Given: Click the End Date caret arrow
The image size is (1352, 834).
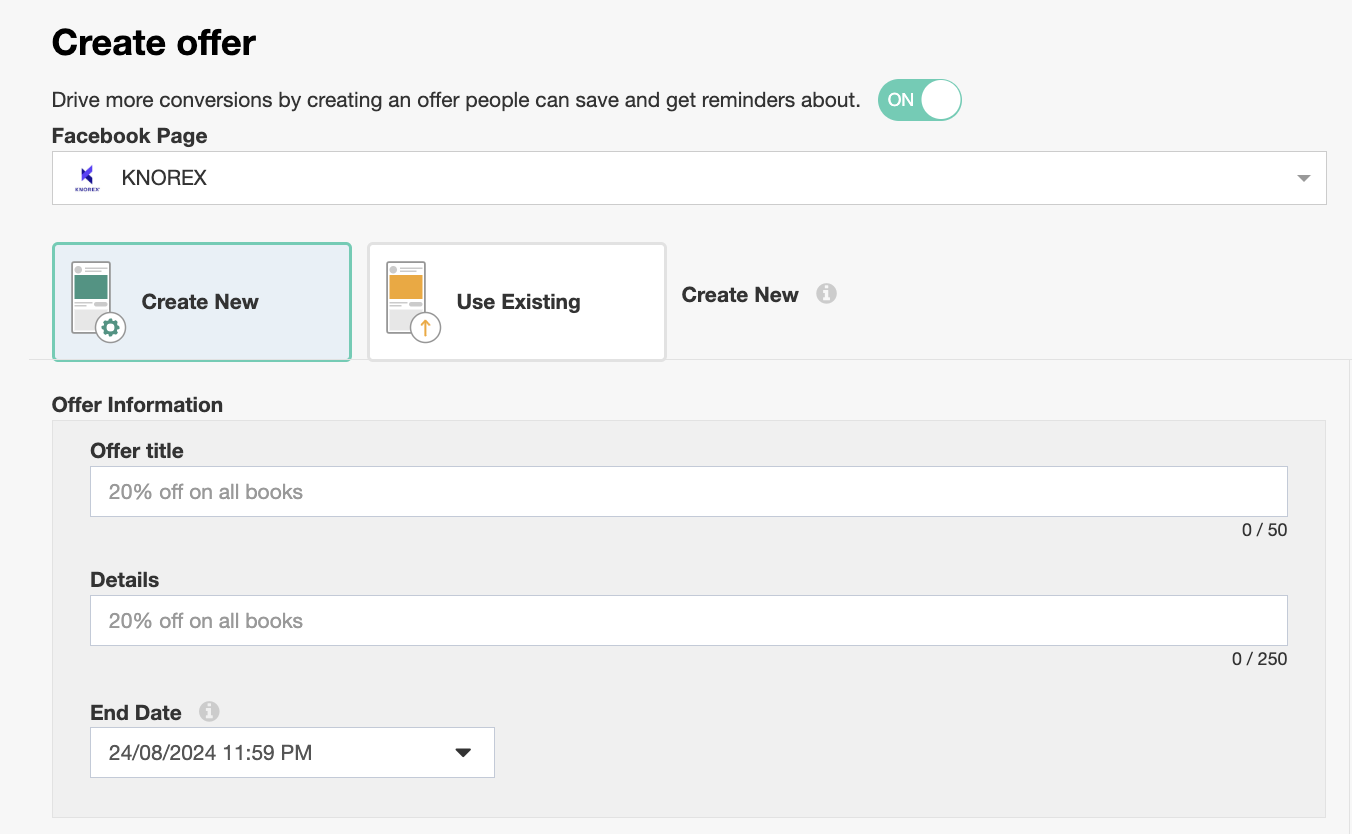Looking at the screenshot, I should pos(463,753).
